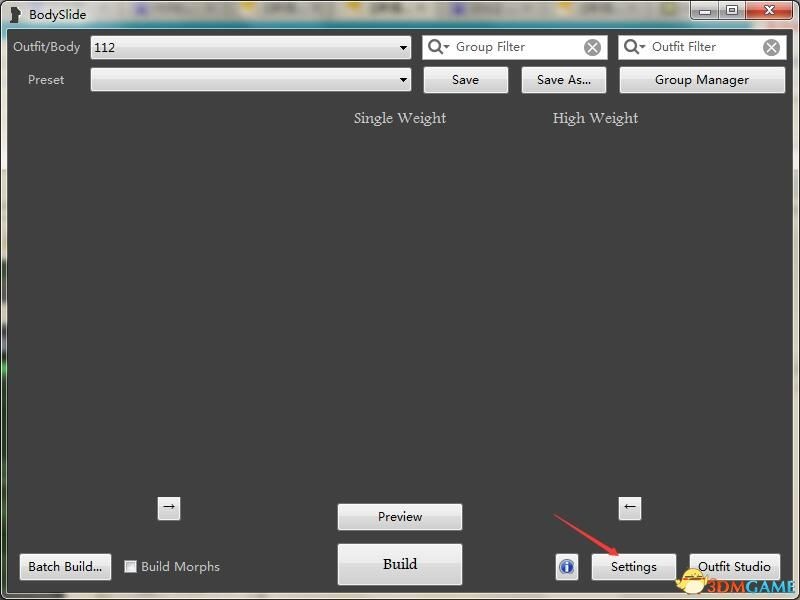Open the Outfit/Body dropdown showing 112
Screen dimensions: 800x600
[250, 47]
